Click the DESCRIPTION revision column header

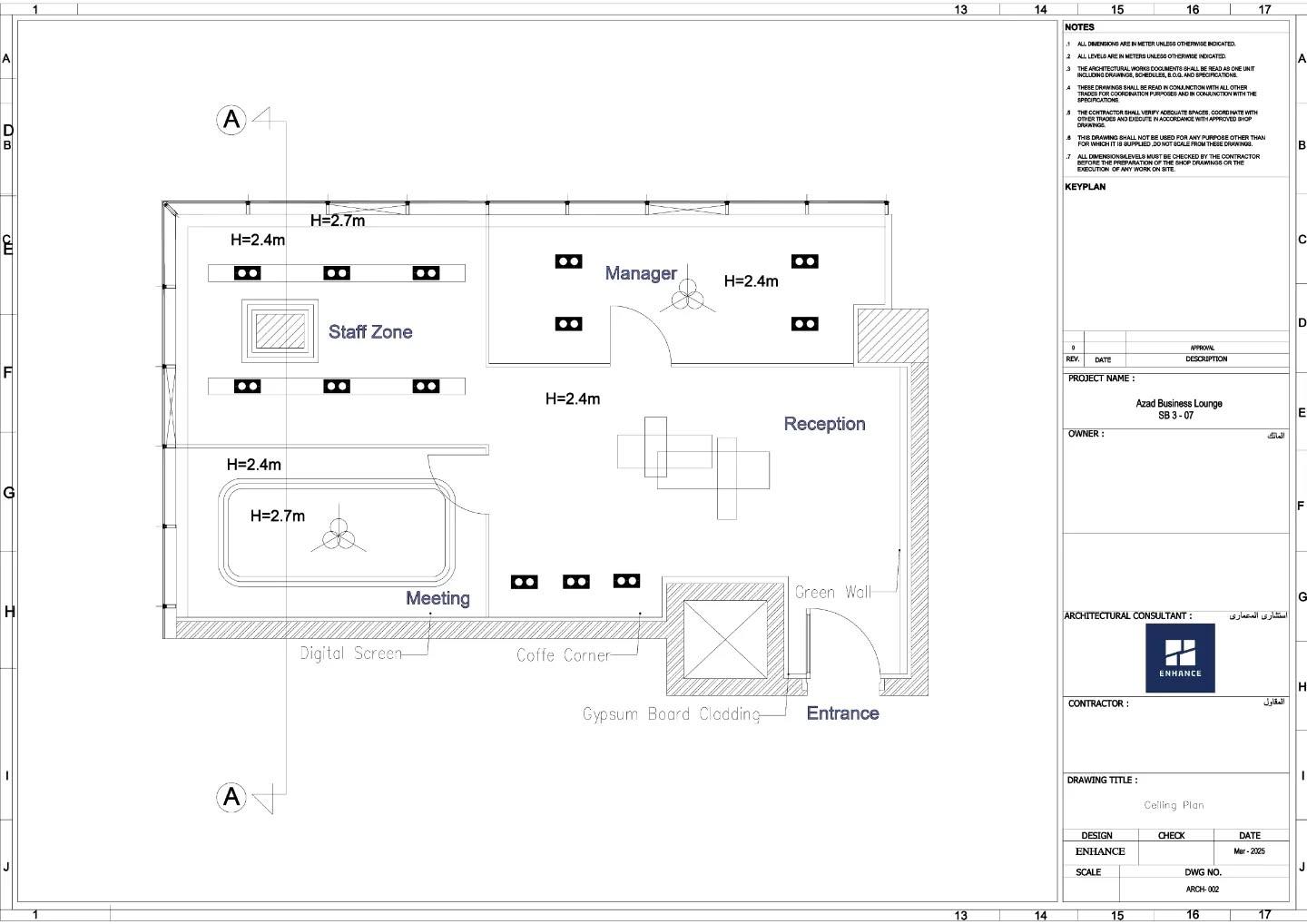pyautogui.click(x=1206, y=359)
